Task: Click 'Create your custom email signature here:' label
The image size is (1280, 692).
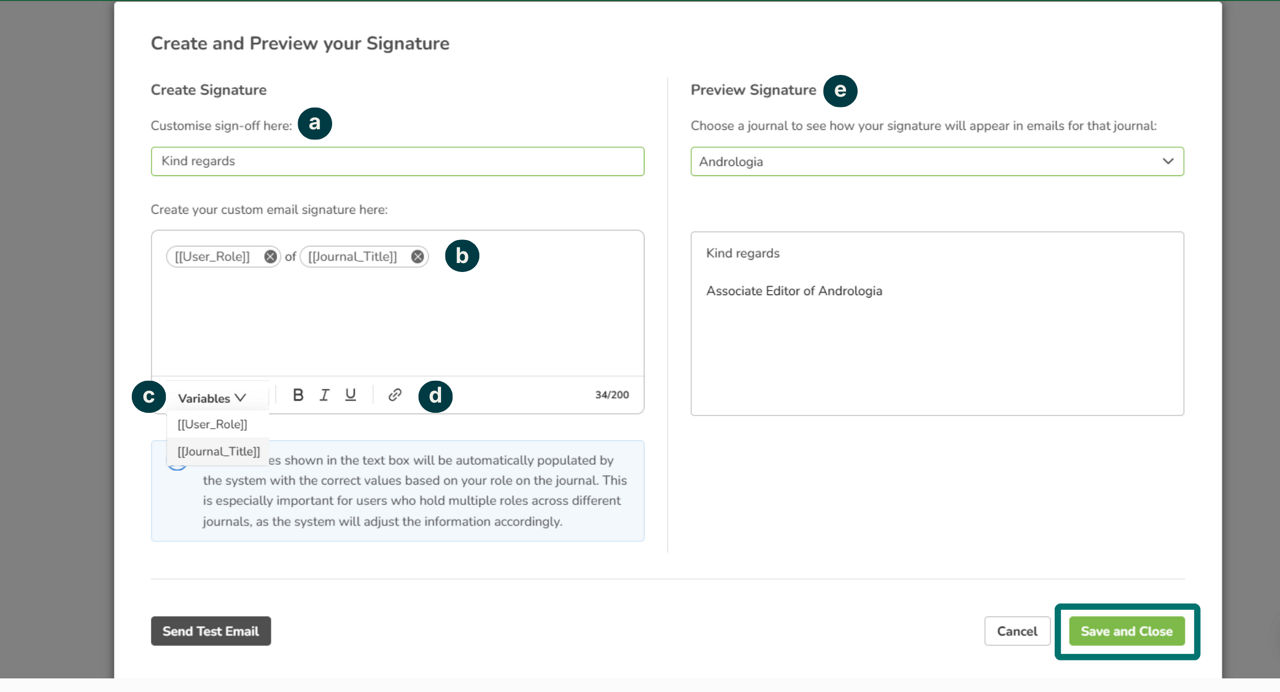Action: [x=269, y=209]
